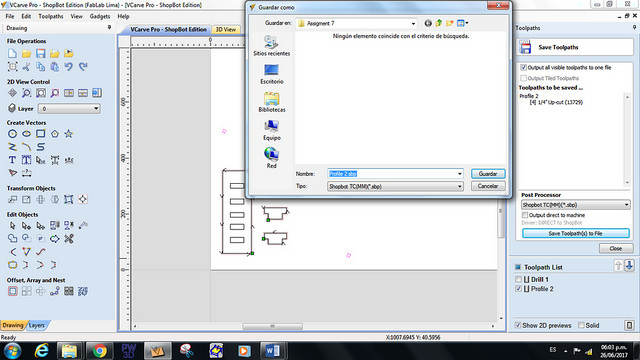Click the Redo arrow icon
This screenshot has width=640, height=360.
[83, 67]
